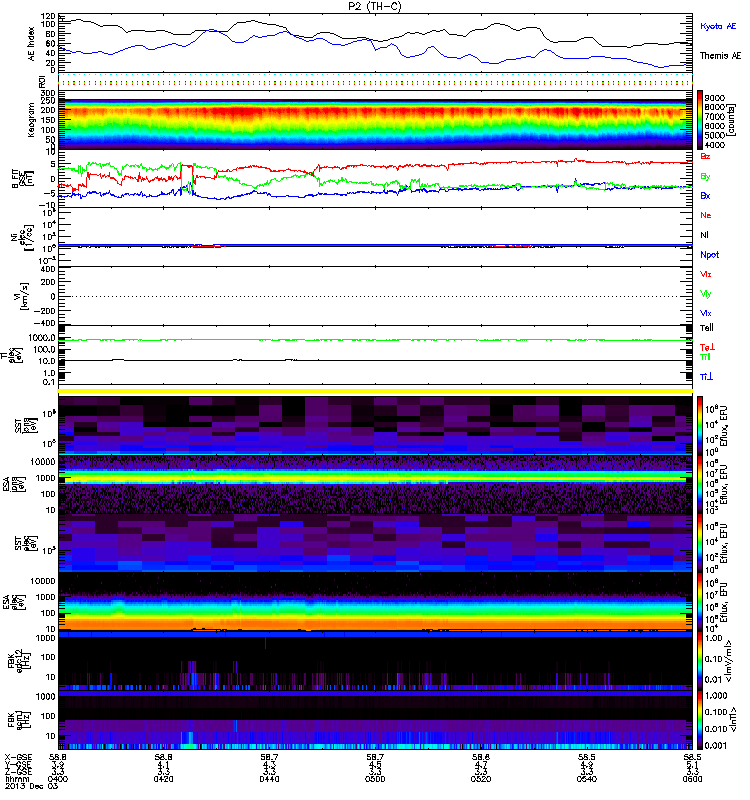The width and height of the screenshot is (750, 800).
Task: Click the "9000" Keogram colorbar tick
Action: click(715, 97)
